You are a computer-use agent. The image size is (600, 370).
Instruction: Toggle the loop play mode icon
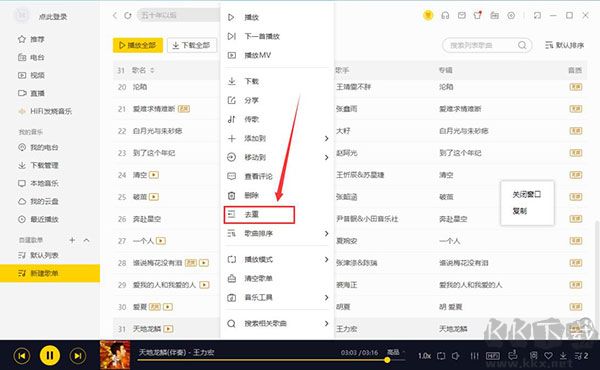coord(441,356)
